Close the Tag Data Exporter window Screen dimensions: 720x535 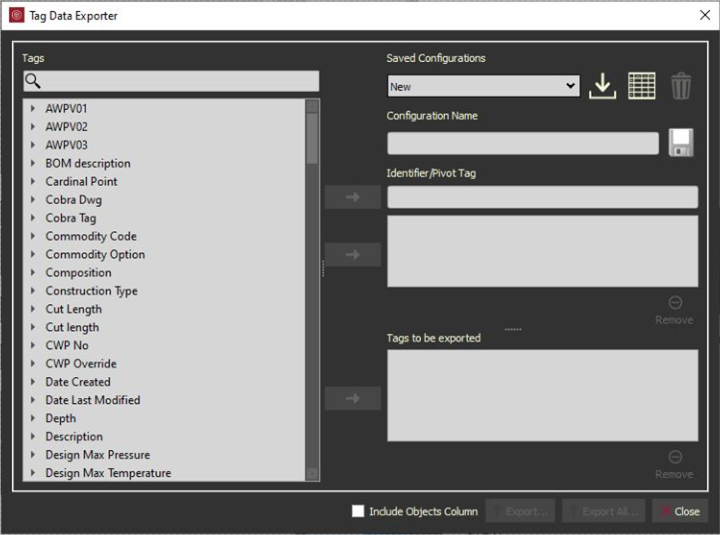pyautogui.click(x=705, y=15)
